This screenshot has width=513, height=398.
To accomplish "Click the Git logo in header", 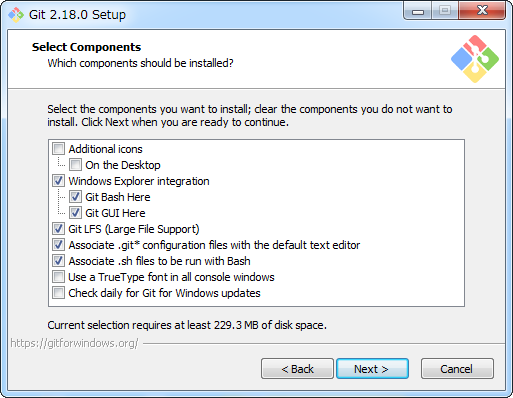I will click(475, 59).
